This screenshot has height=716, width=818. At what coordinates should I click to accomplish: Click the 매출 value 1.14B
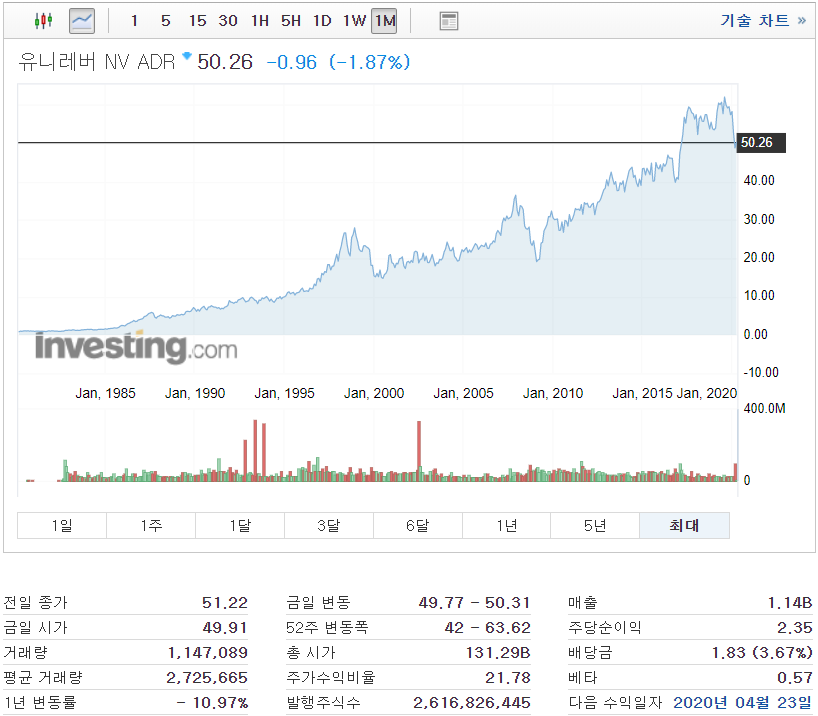pyautogui.click(x=790, y=603)
